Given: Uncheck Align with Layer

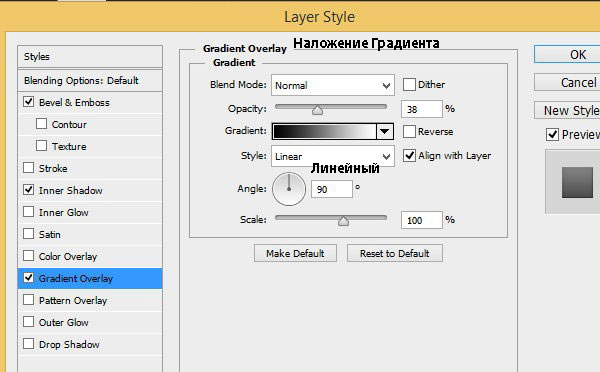Looking at the screenshot, I should click(x=409, y=155).
